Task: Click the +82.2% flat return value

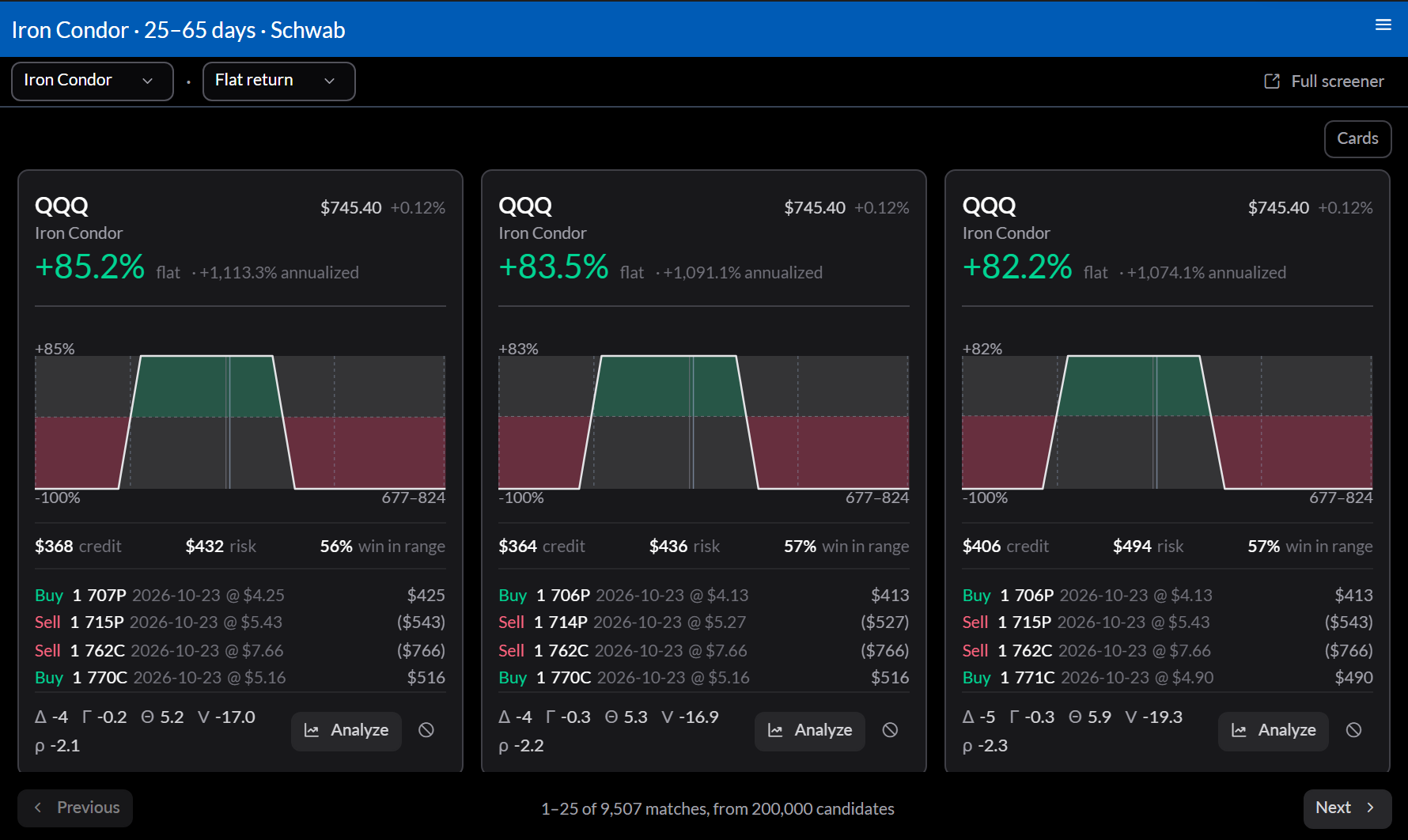Action: click(x=1017, y=267)
